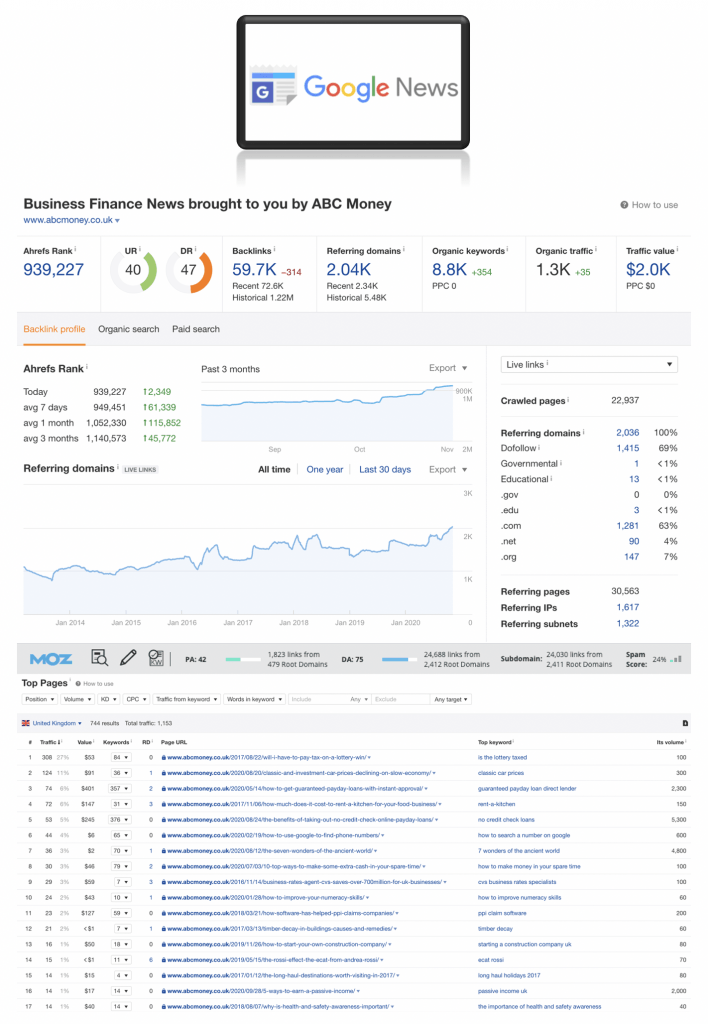Click the United Kingdom flag icon
708x1024 pixels.
coord(26,723)
